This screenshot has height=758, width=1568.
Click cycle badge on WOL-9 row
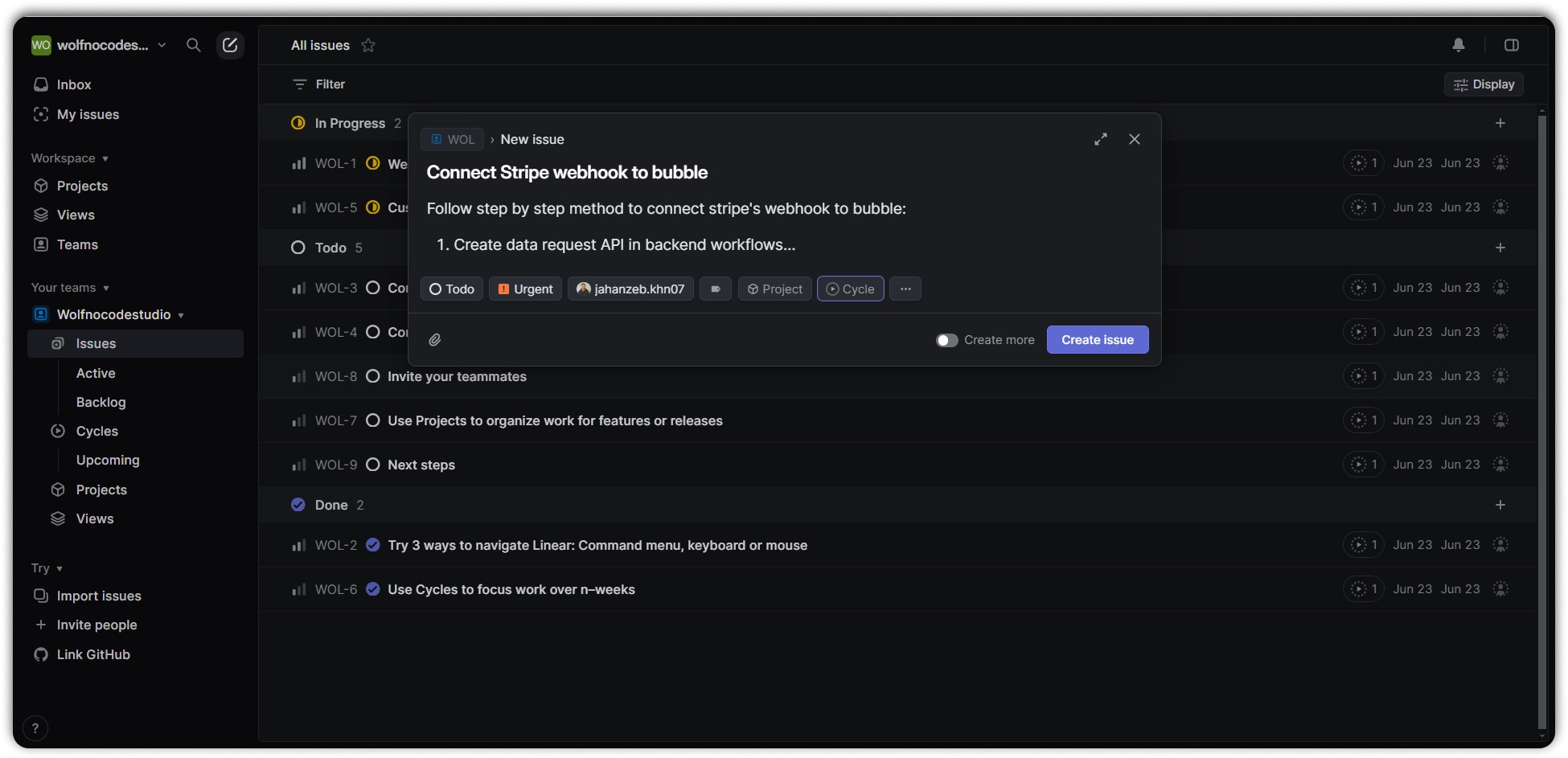[1364, 465]
